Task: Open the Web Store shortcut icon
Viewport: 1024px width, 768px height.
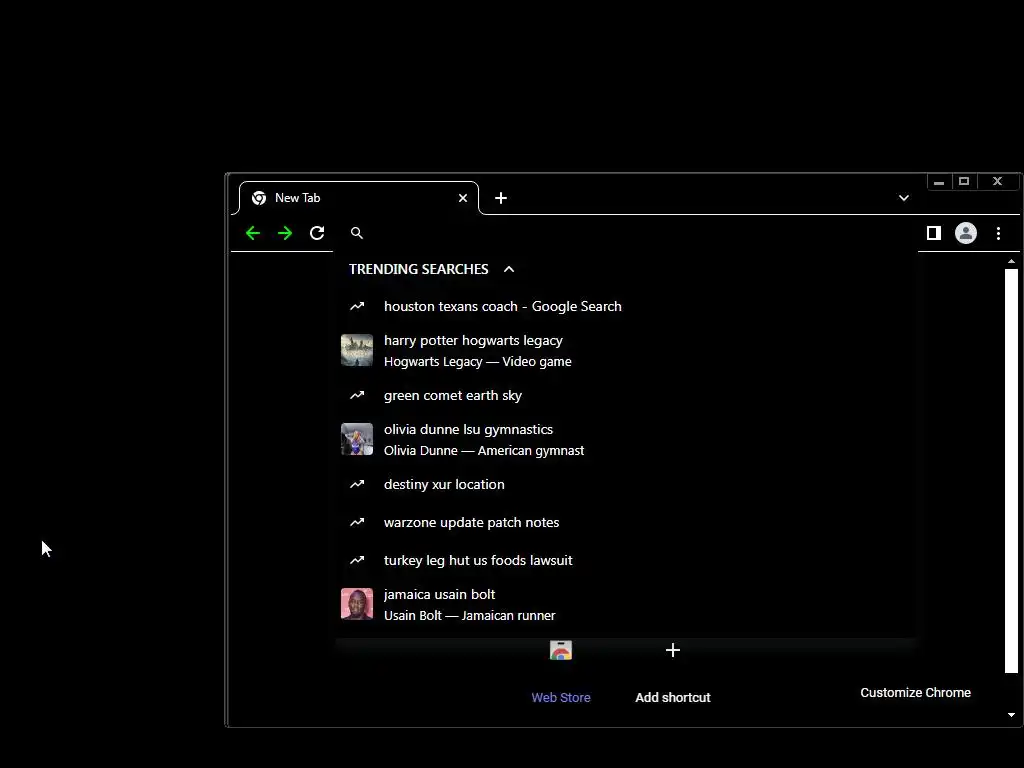Action: coord(561,650)
